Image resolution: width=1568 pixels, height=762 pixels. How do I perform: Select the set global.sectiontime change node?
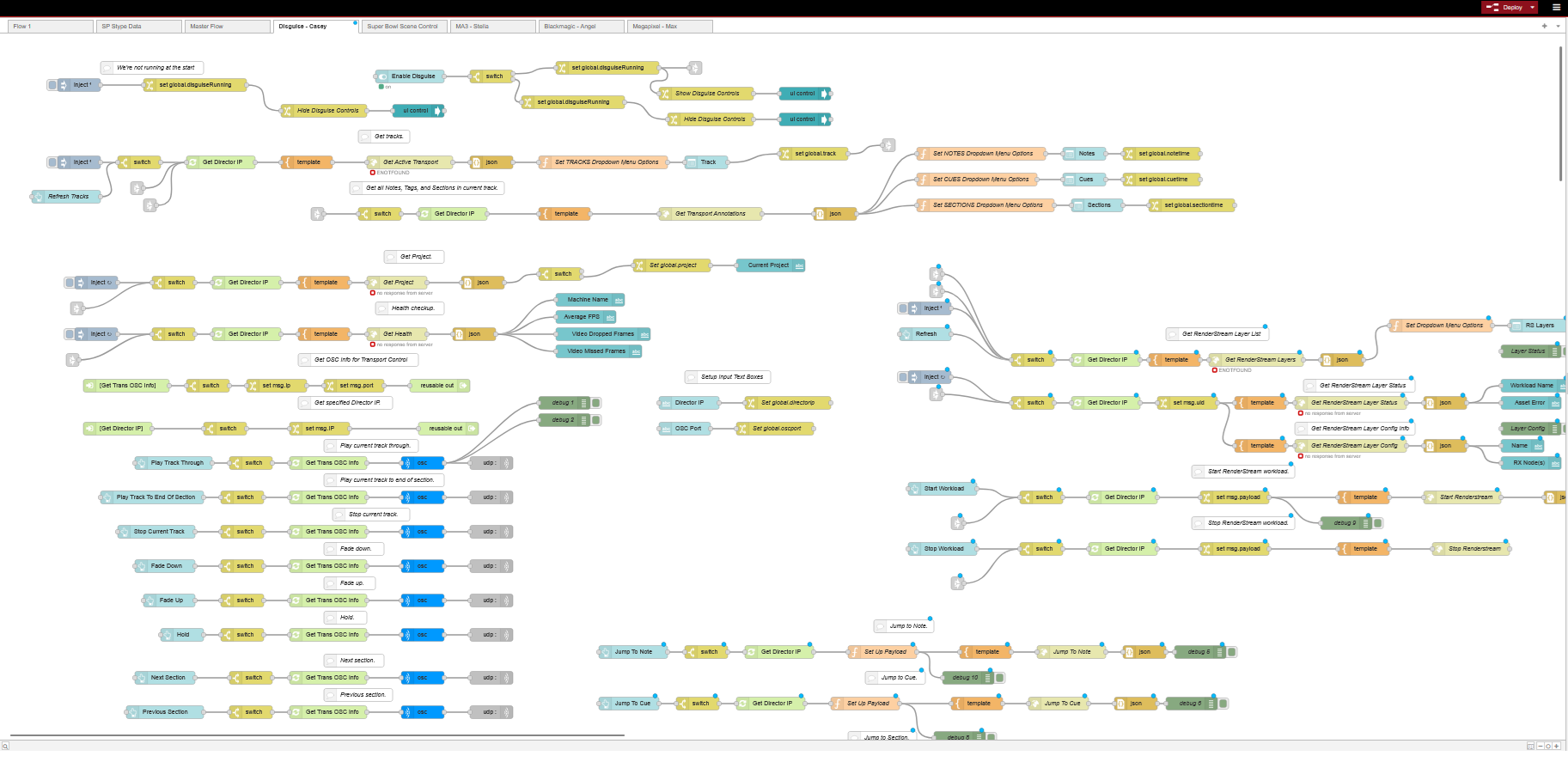(1192, 205)
